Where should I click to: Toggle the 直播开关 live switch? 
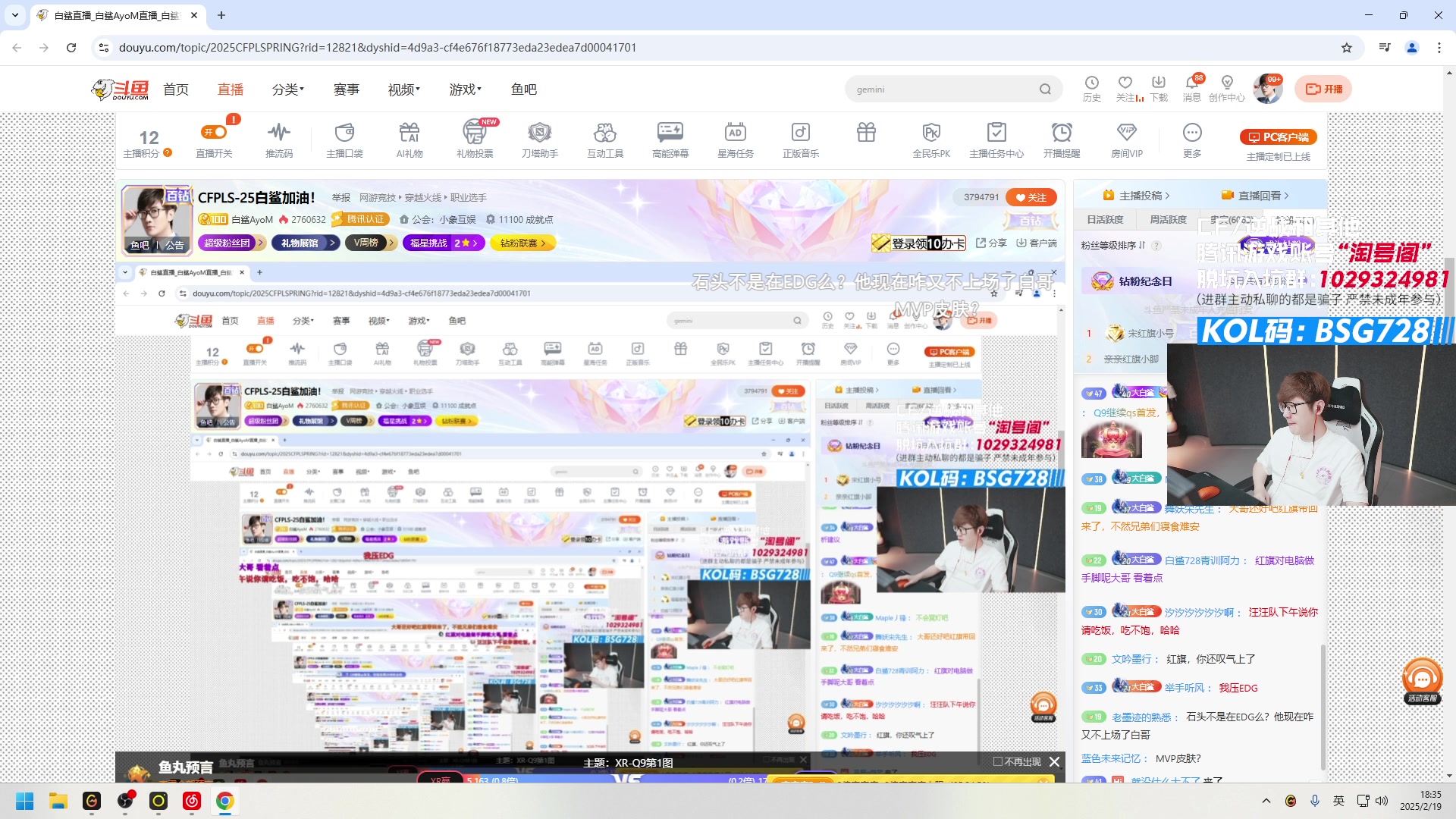pos(214,132)
